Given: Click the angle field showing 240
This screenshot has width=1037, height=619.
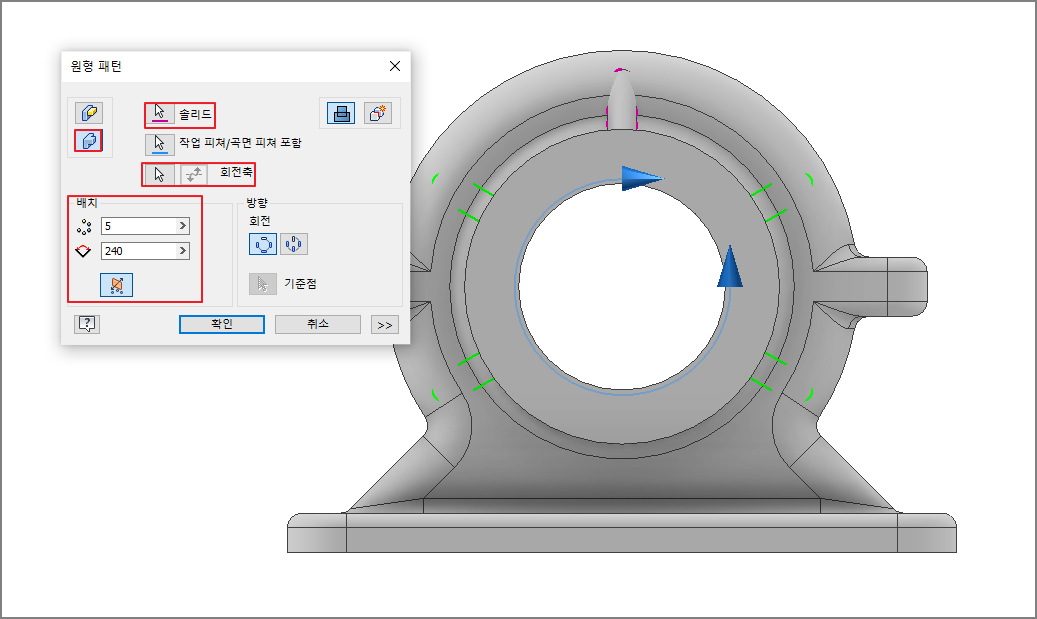Looking at the screenshot, I should 145,251.
